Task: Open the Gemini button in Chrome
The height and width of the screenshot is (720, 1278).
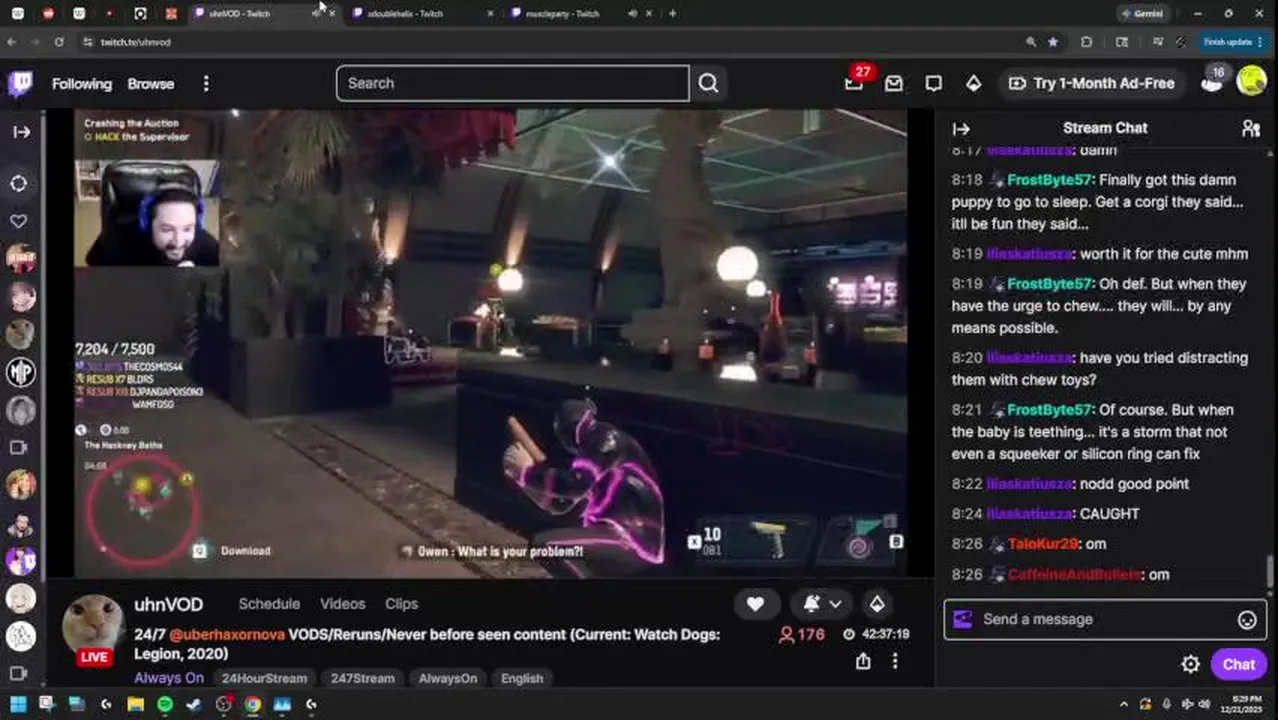Action: pyautogui.click(x=1141, y=14)
